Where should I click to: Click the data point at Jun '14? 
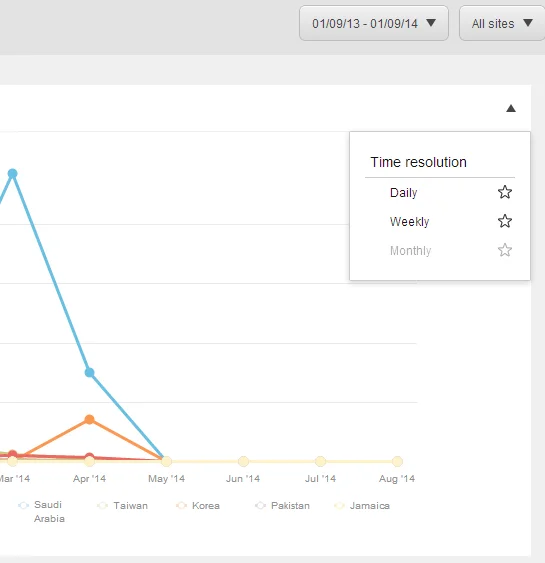pyautogui.click(x=243, y=461)
